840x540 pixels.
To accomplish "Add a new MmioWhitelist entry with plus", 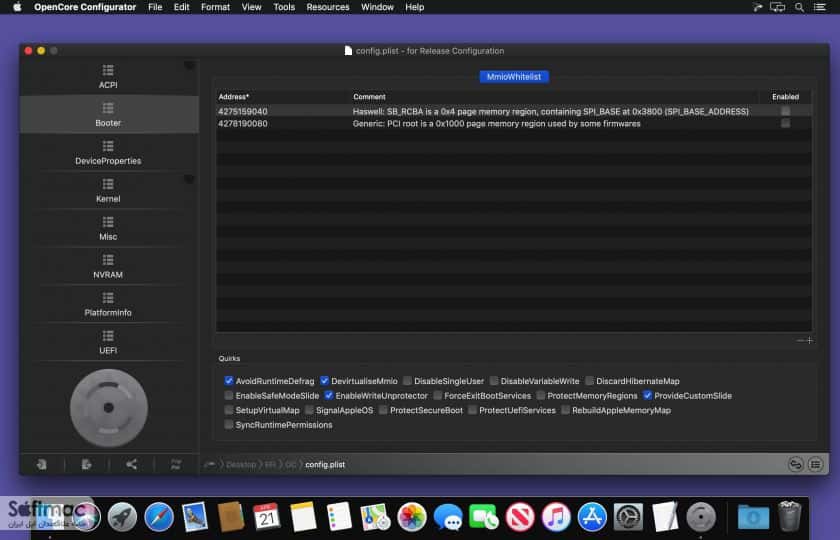I will click(x=809, y=340).
